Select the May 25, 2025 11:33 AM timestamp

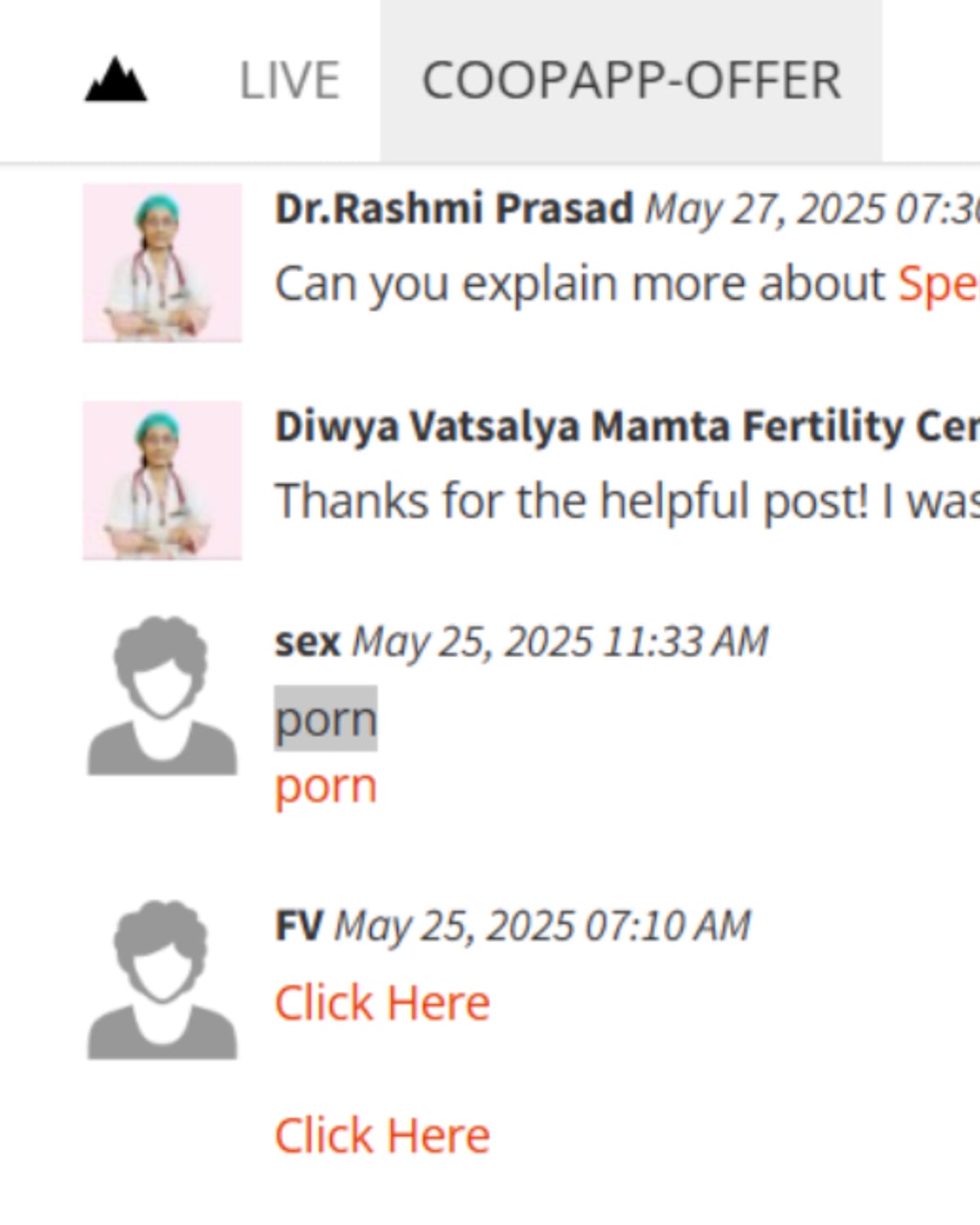coord(560,642)
